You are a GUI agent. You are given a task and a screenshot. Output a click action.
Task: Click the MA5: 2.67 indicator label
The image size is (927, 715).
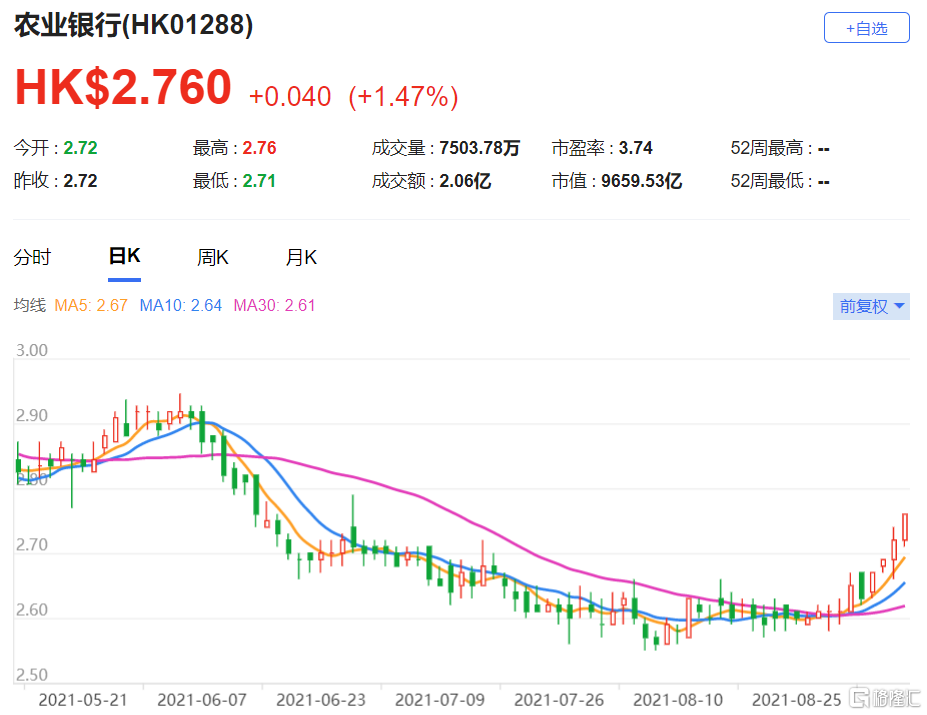(90, 305)
